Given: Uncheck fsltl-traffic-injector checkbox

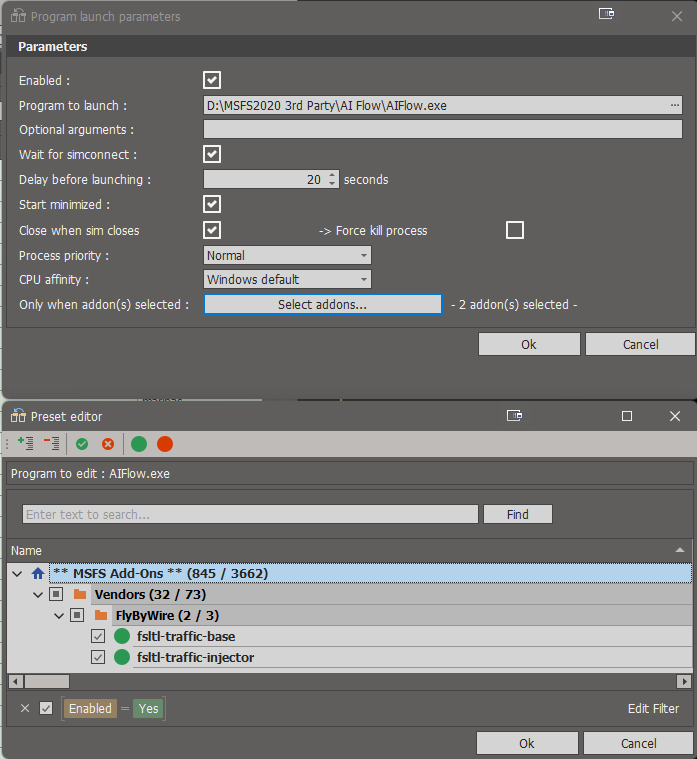Looking at the screenshot, I should pyautogui.click(x=98, y=657).
